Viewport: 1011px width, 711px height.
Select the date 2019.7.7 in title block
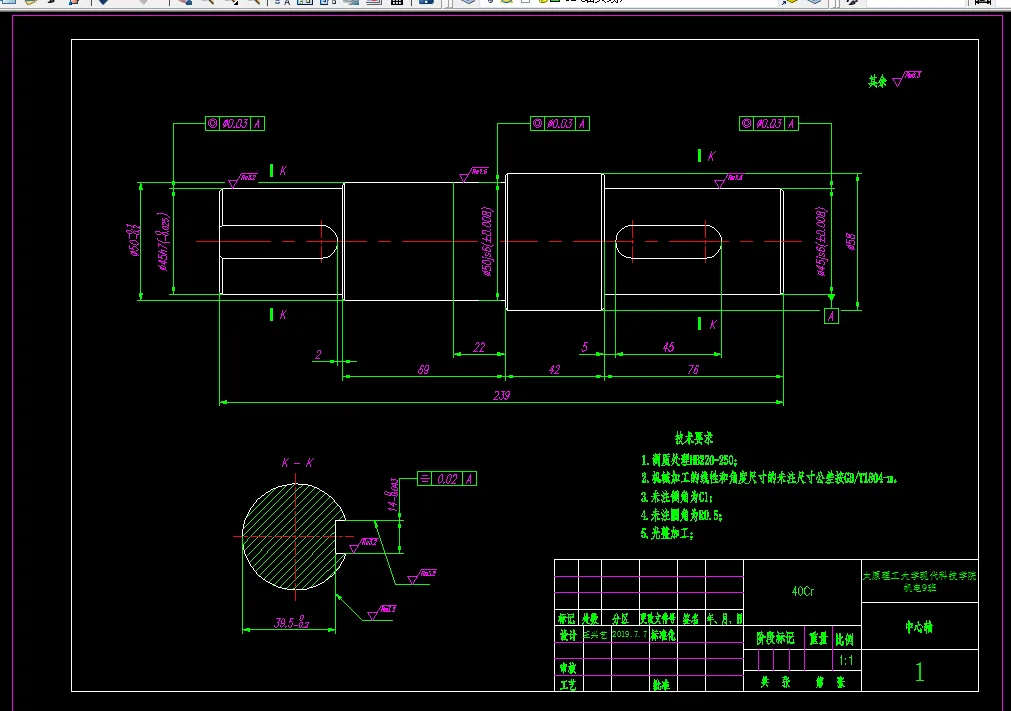click(x=629, y=634)
